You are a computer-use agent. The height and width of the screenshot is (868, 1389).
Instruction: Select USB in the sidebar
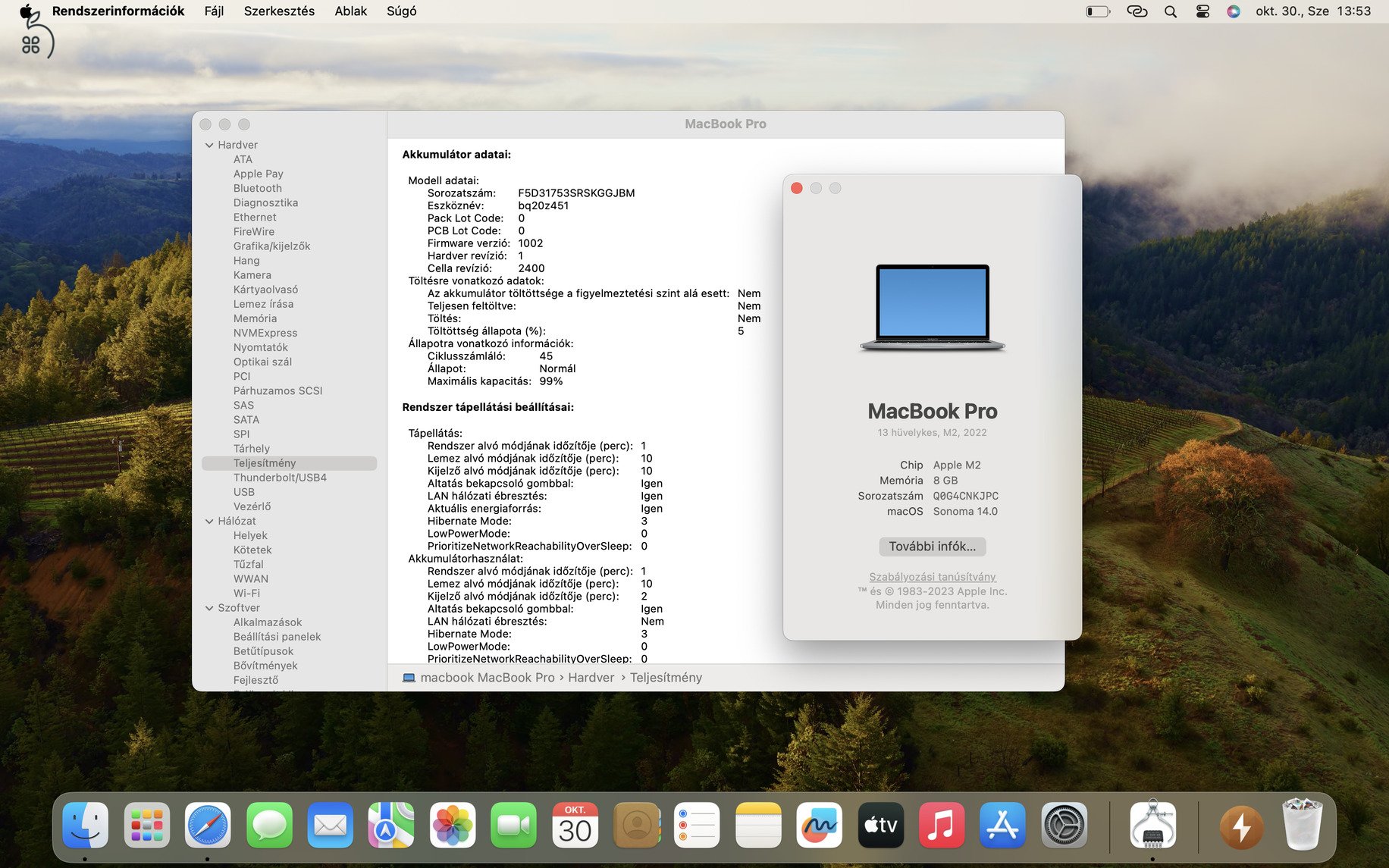(x=244, y=492)
